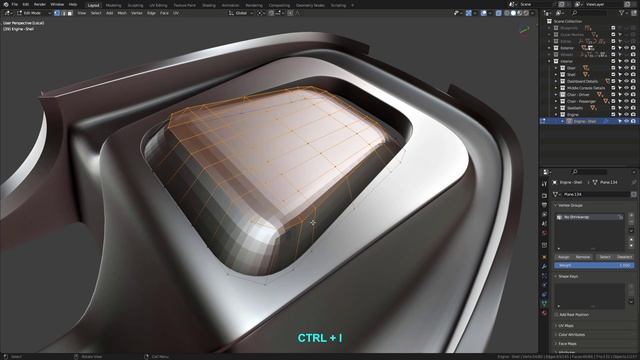640x360 pixels.
Task: Open the viewport View menu
Action: tap(82, 13)
